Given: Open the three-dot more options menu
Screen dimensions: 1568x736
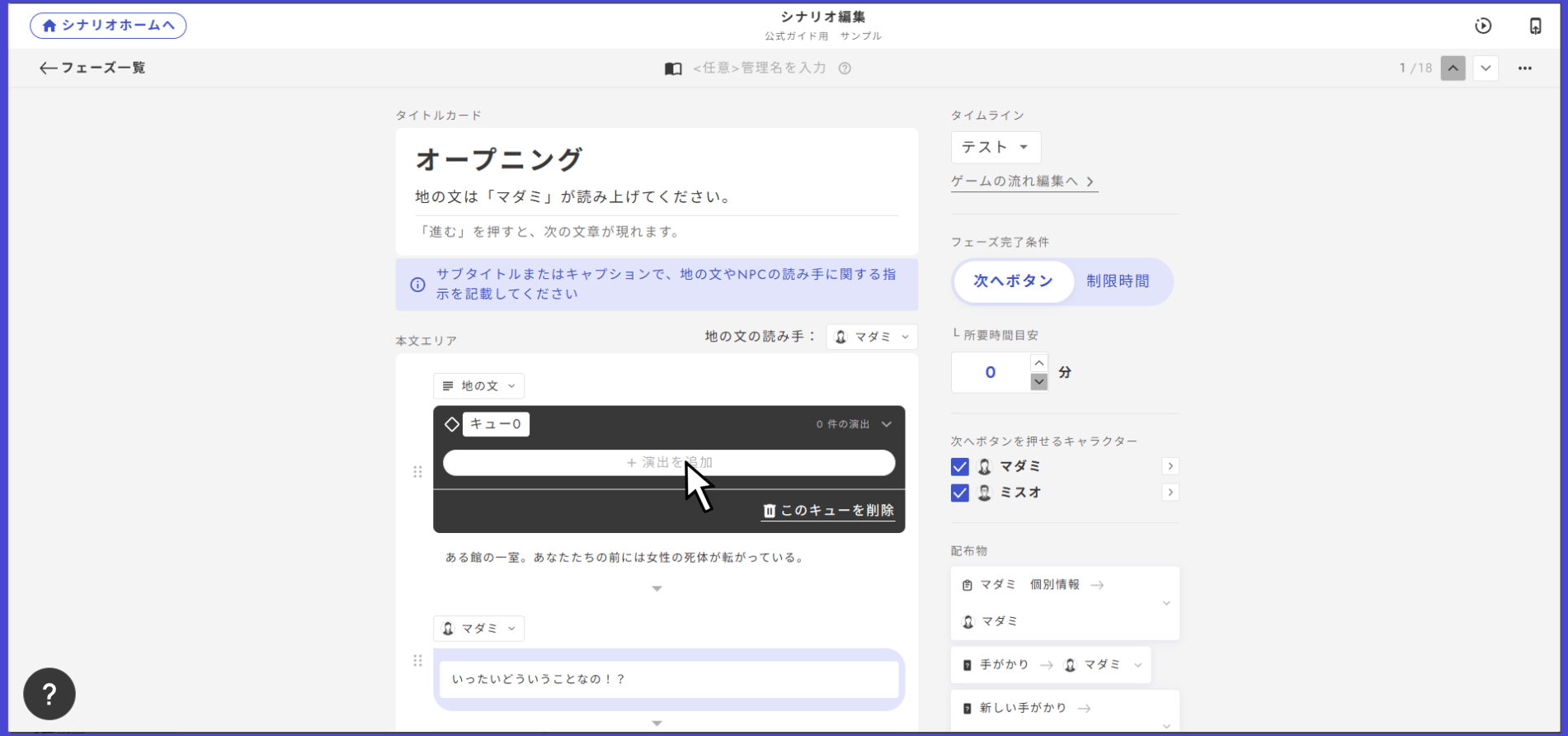Looking at the screenshot, I should pyautogui.click(x=1524, y=68).
